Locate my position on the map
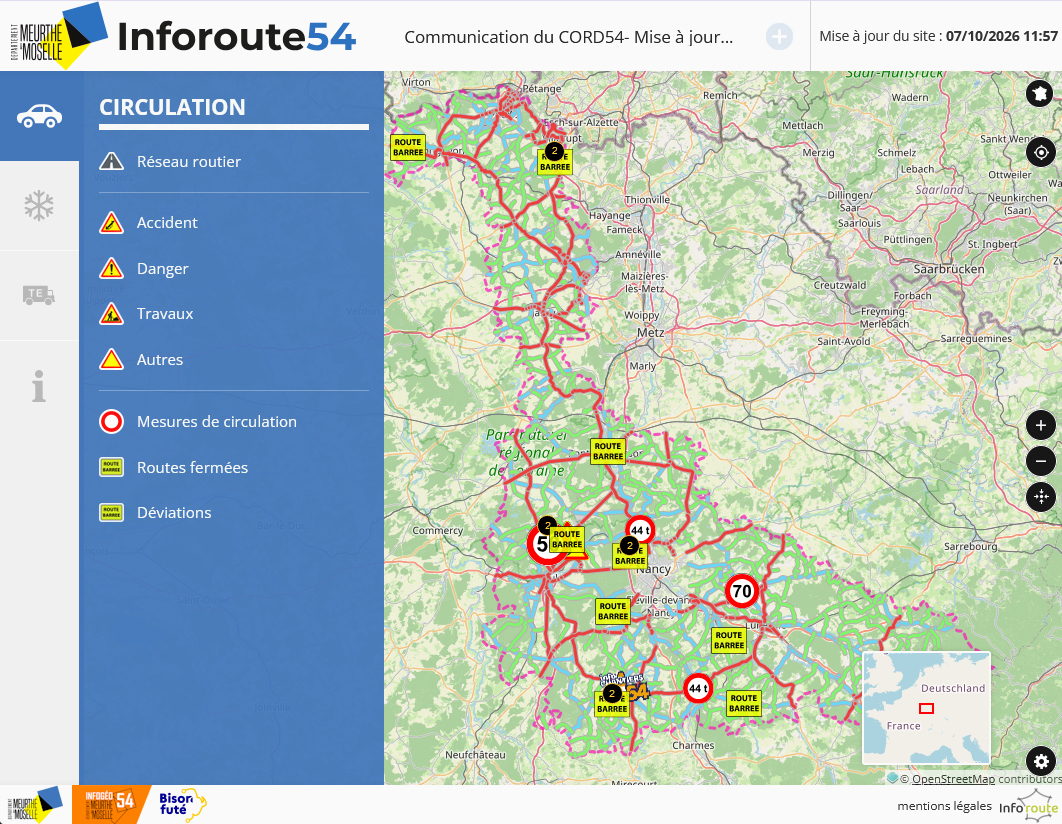Screen dimensions: 1062x824 point(1041,152)
